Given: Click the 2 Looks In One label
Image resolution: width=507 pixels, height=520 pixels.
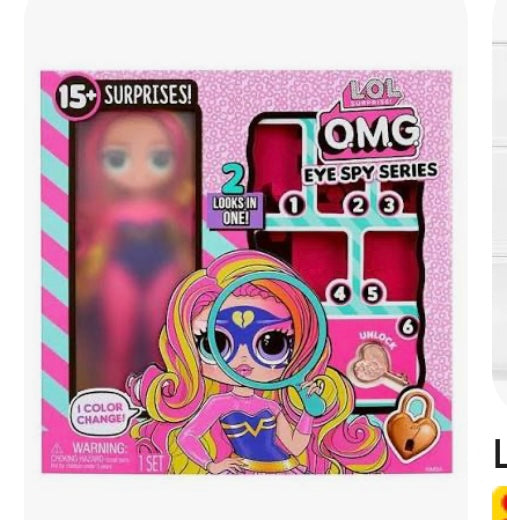Looking at the screenshot, I should coord(235,200).
